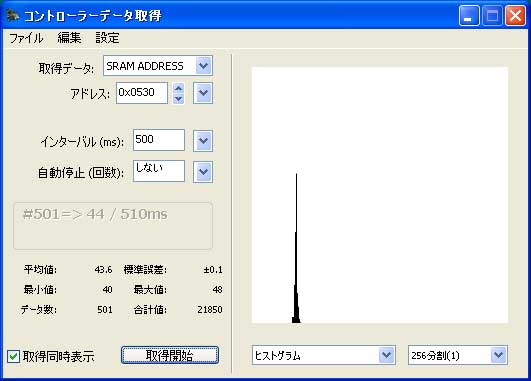Screen dimensions: 531x381
Task: Click the histogram peak in the chart
Action: point(296,248)
